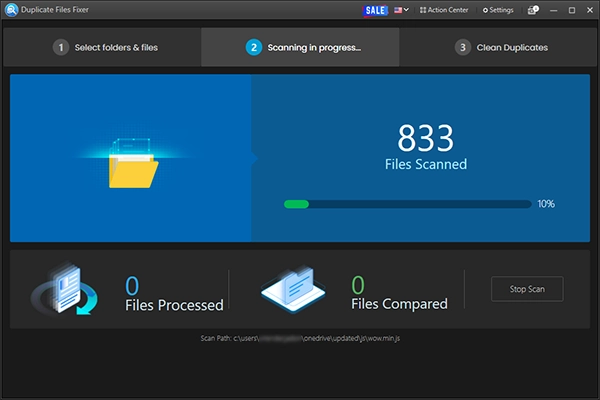Click the green scan progress bar
The width and height of the screenshot is (600, 400).
pyautogui.click(x=408, y=204)
